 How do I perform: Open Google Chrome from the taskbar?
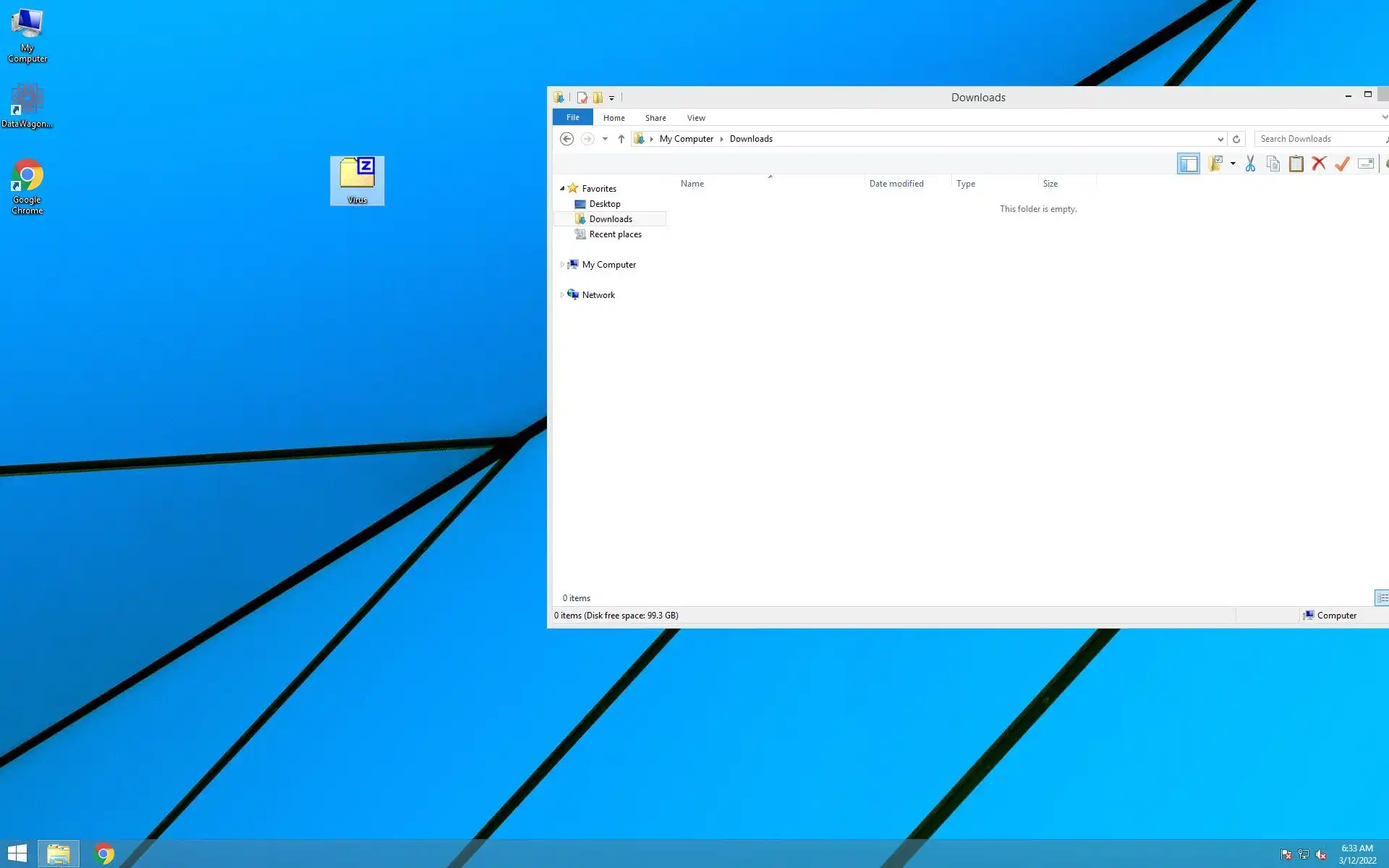(104, 854)
